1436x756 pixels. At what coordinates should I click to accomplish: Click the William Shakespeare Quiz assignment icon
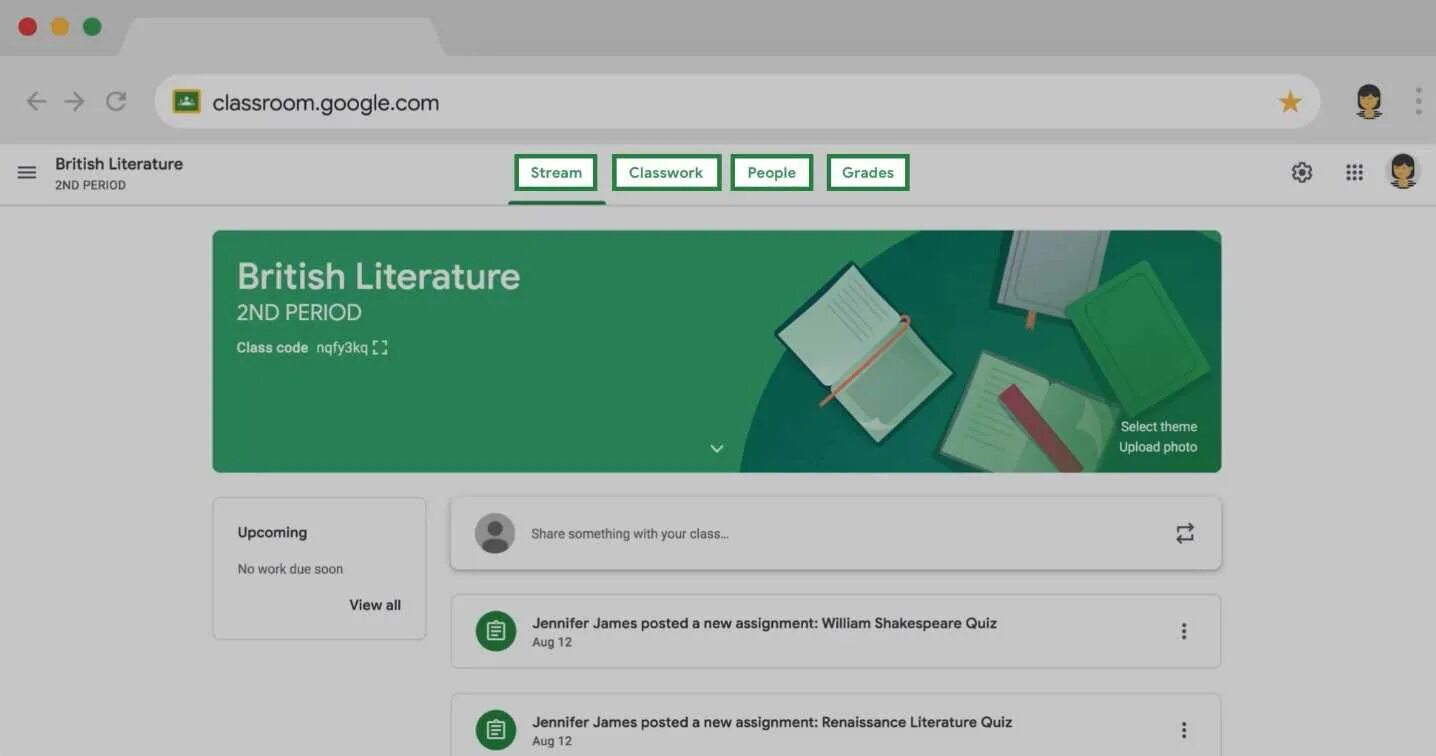click(x=496, y=631)
